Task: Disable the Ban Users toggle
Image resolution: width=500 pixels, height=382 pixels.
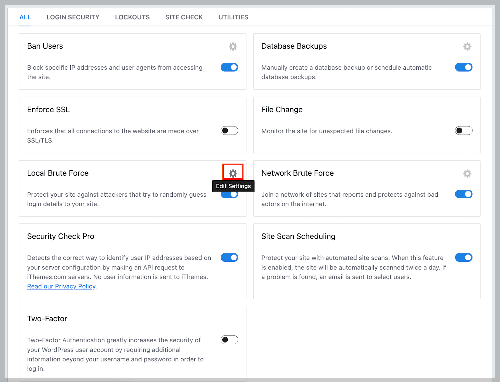Action: [x=229, y=67]
